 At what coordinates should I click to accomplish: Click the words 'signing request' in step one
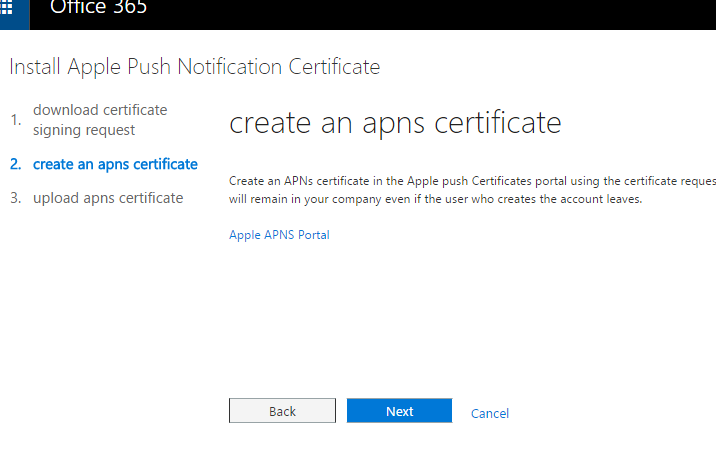click(x=84, y=130)
